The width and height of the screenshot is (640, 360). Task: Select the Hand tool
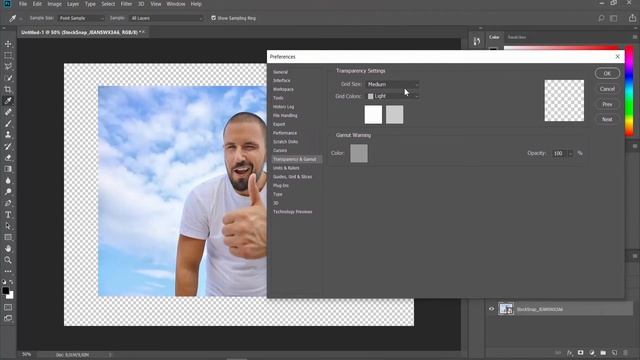[8, 249]
